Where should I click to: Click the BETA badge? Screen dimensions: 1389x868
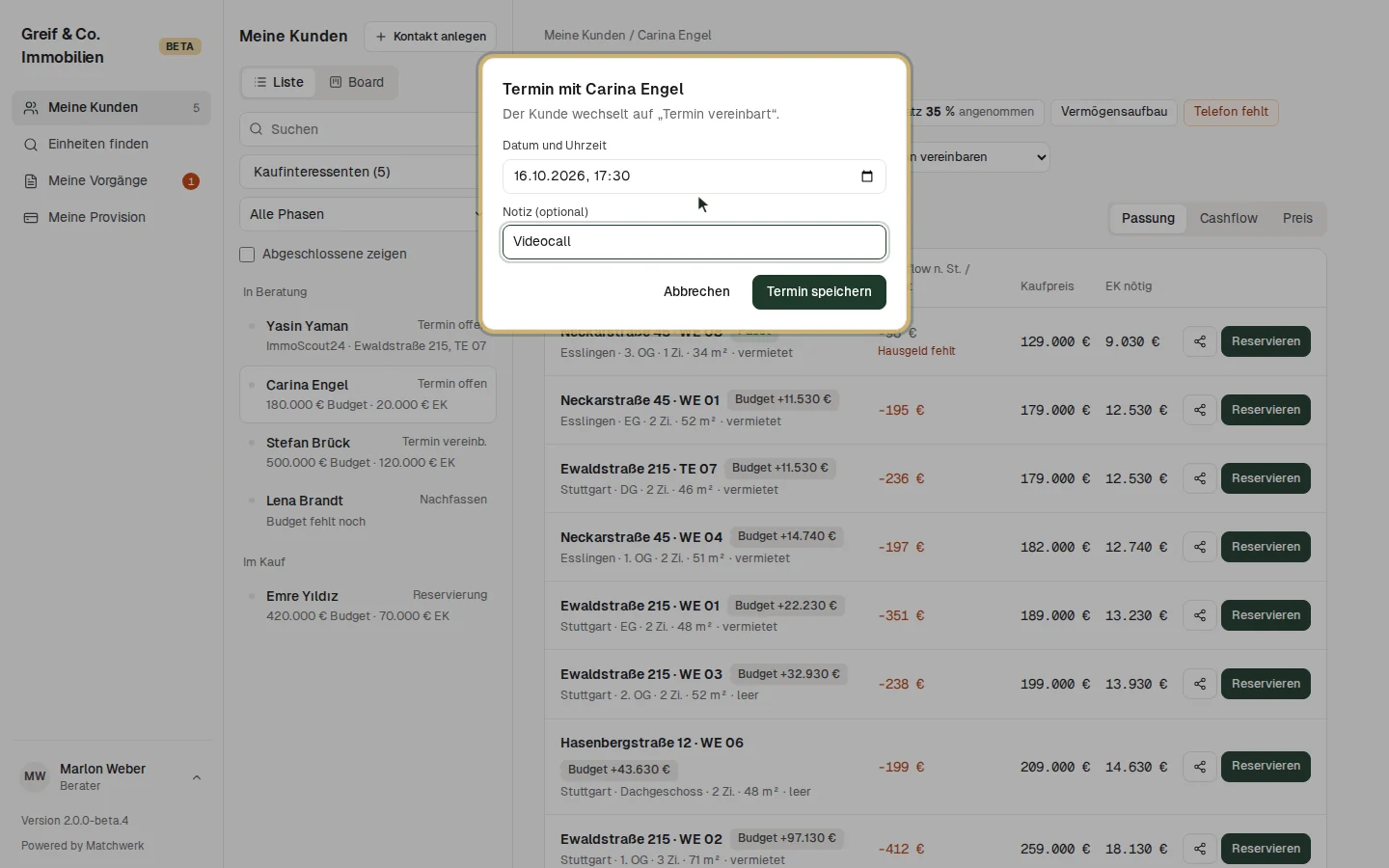pos(179,46)
